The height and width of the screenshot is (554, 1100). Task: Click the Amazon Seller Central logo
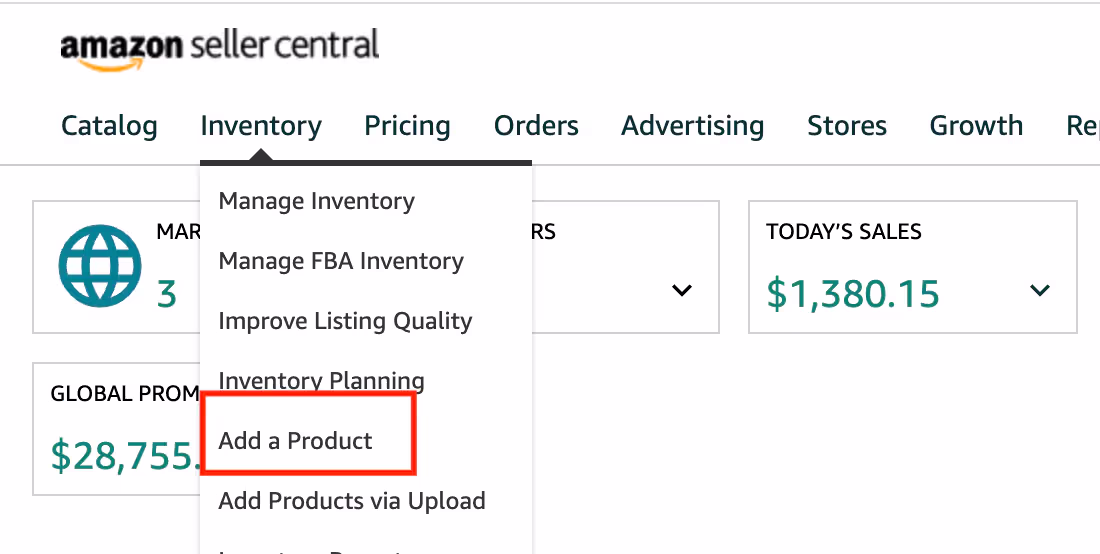tap(220, 48)
